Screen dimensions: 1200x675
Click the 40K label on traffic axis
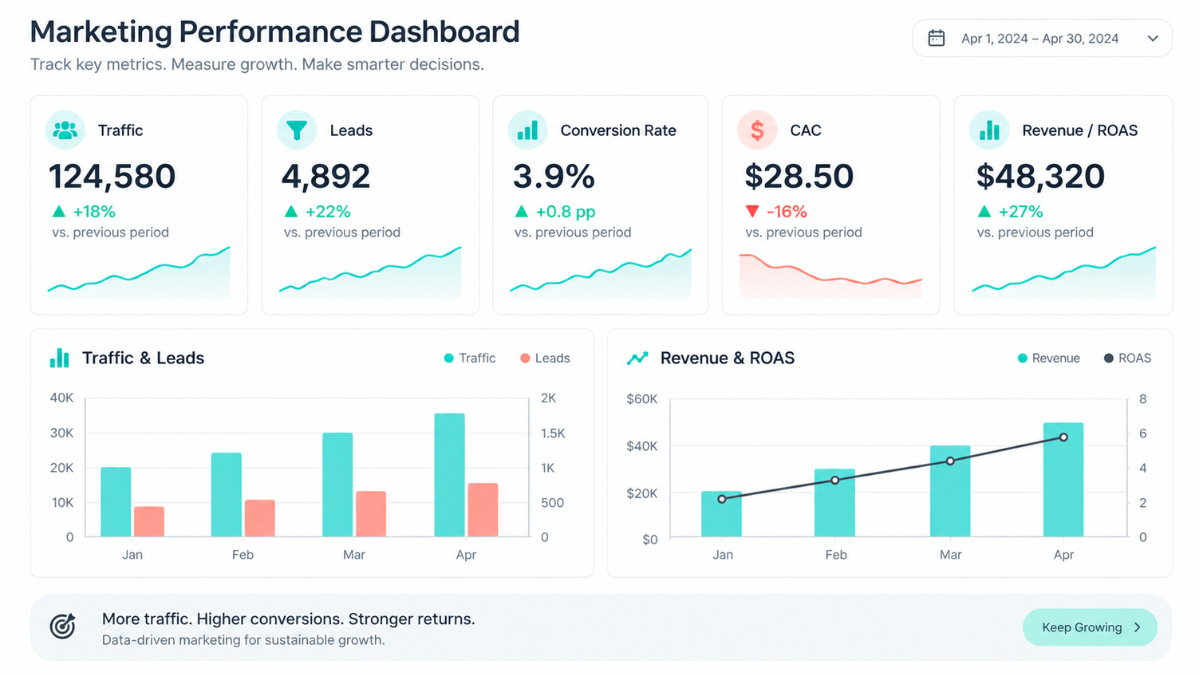61,398
